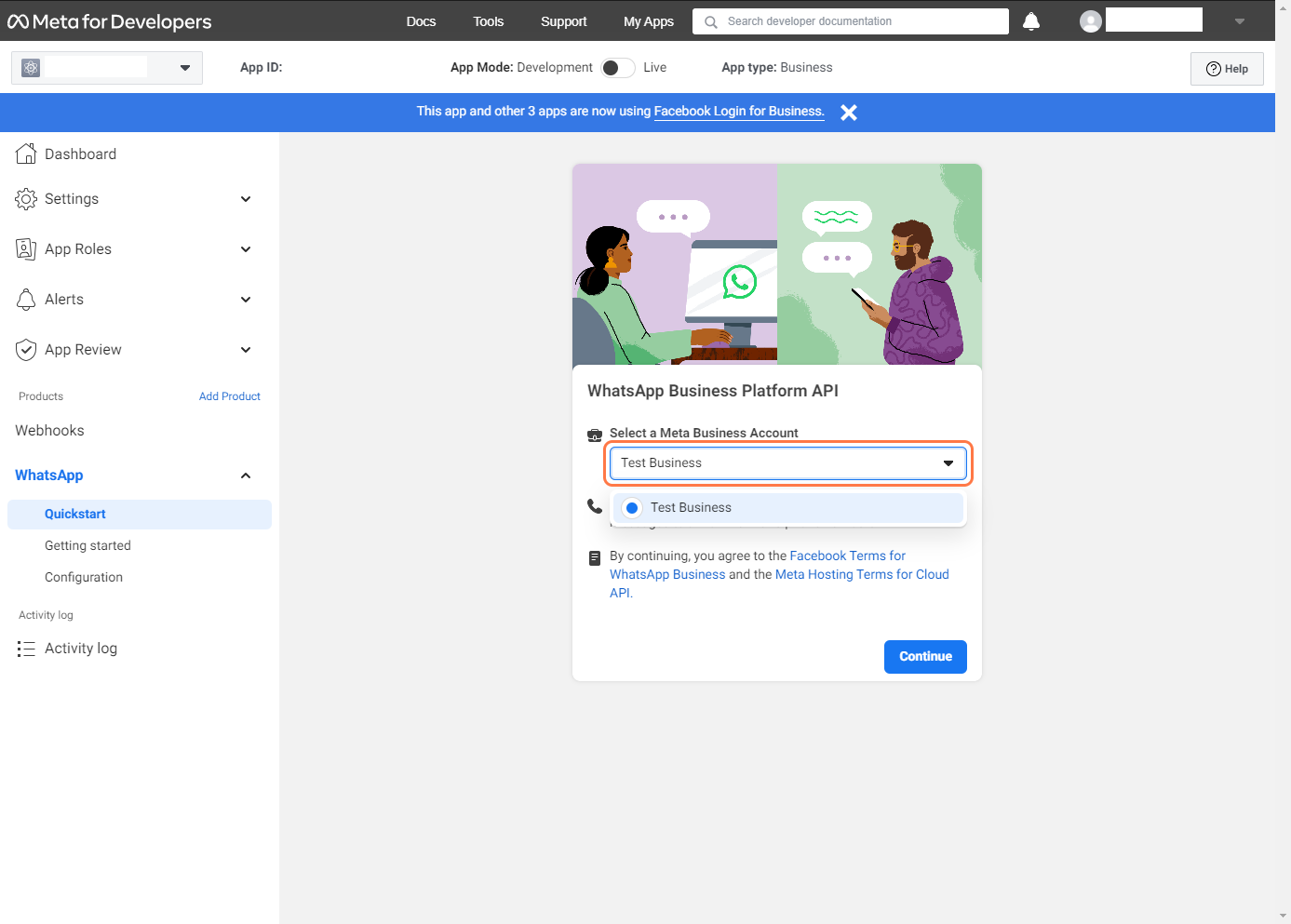1291x924 pixels.
Task: Click the WhatsApp banner illustration
Action: [777, 264]
